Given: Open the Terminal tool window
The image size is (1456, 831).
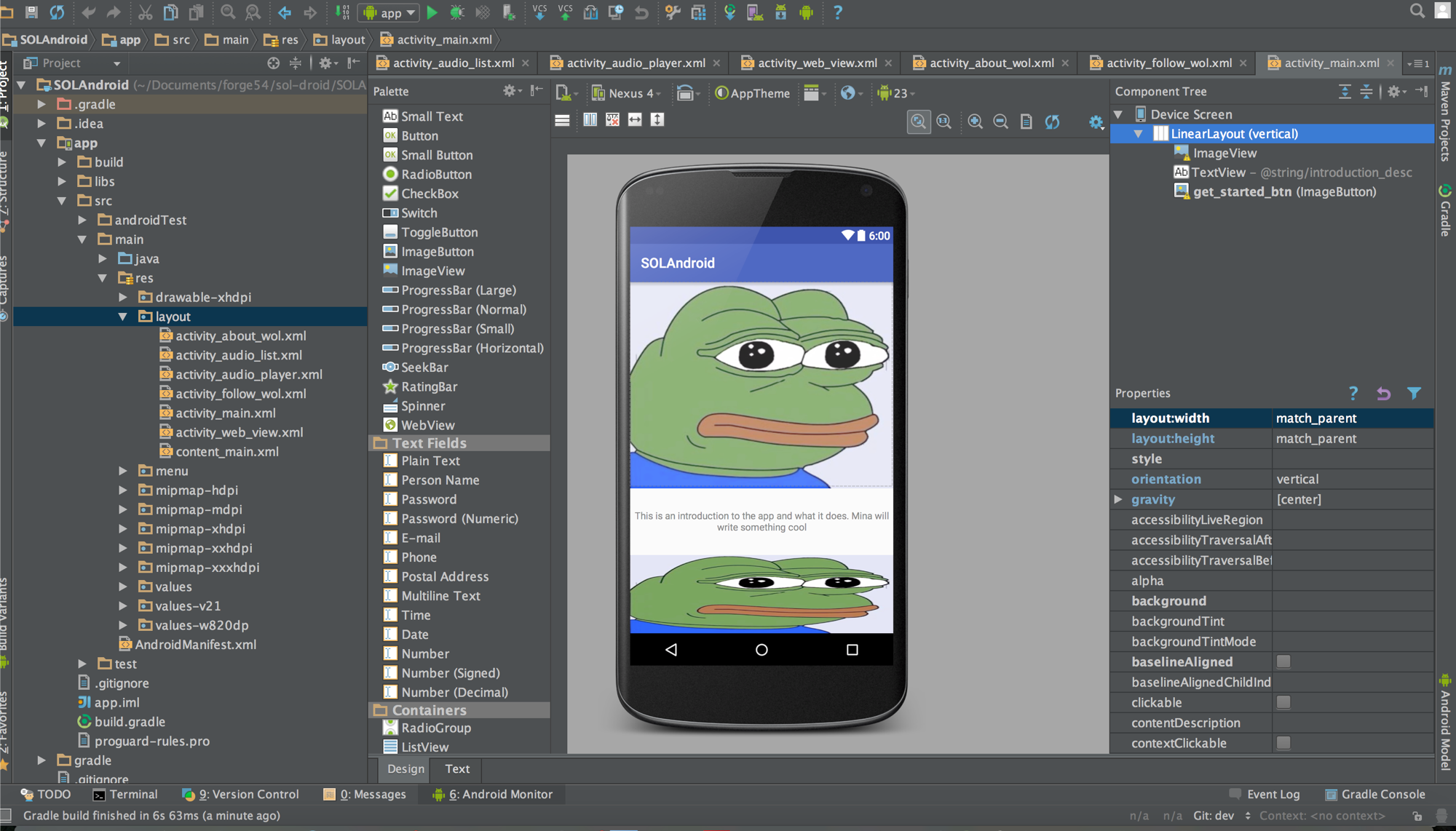Looking at the screenshot, I should coord(125,795).
